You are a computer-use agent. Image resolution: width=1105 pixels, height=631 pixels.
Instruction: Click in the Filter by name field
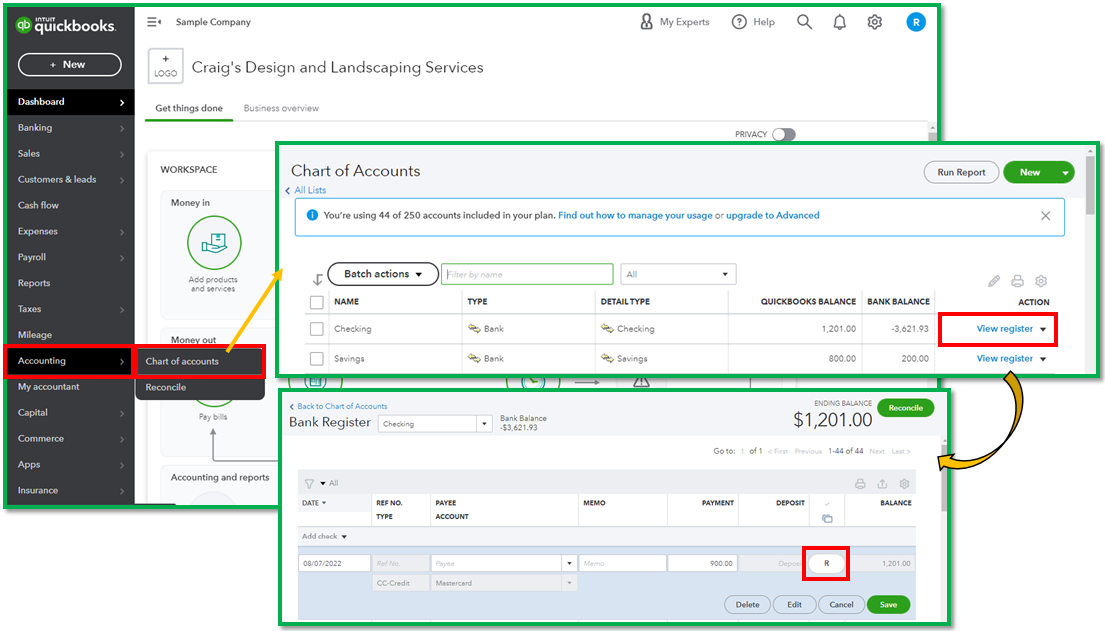pos(526,274)
